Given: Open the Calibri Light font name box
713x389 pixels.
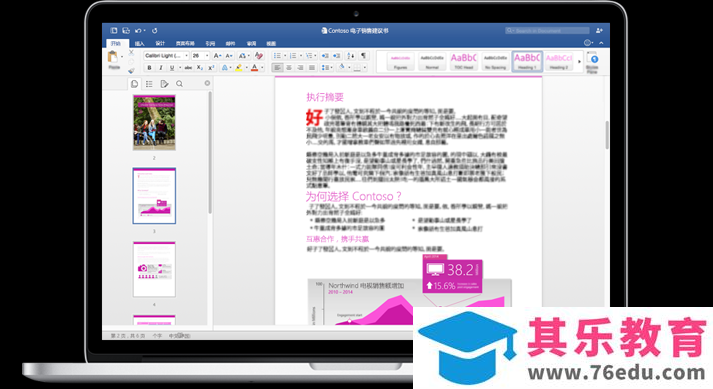Looking at the screenshot, I should pos(166,56).
